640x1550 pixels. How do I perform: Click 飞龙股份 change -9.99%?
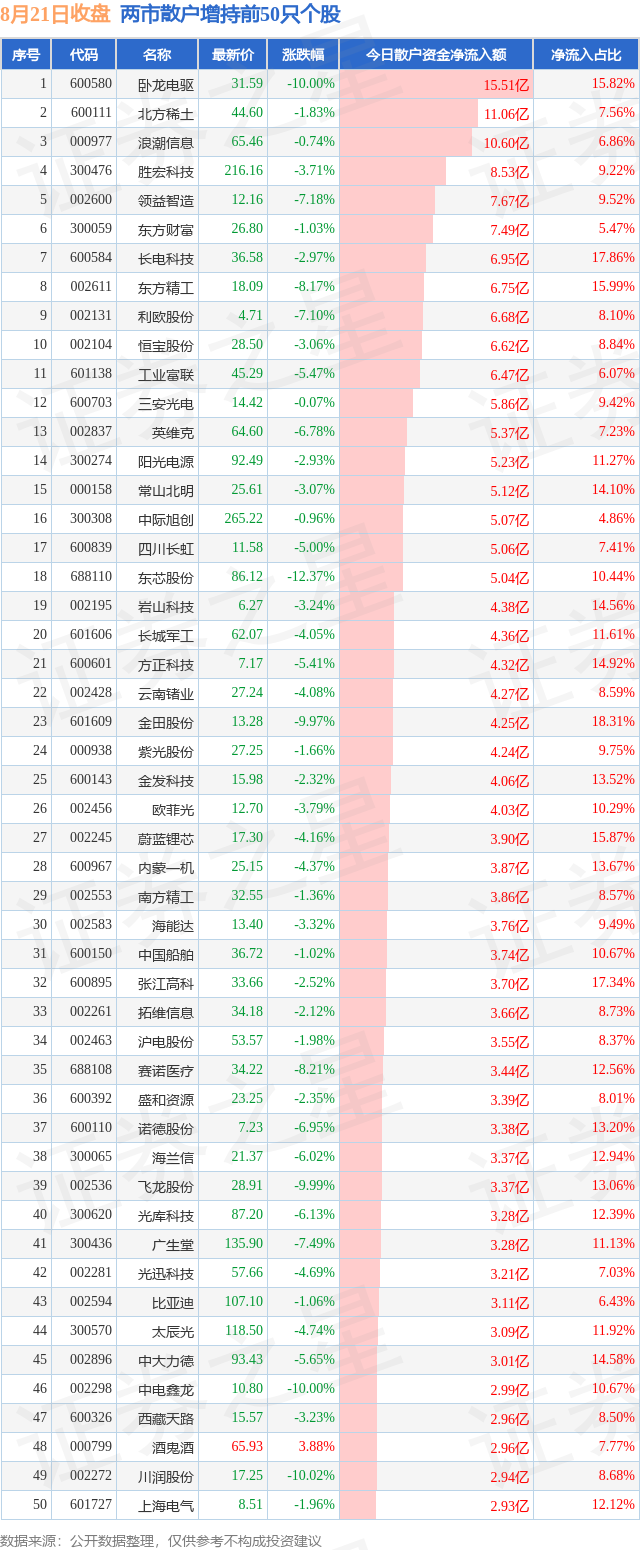(x=313, y=1186)
